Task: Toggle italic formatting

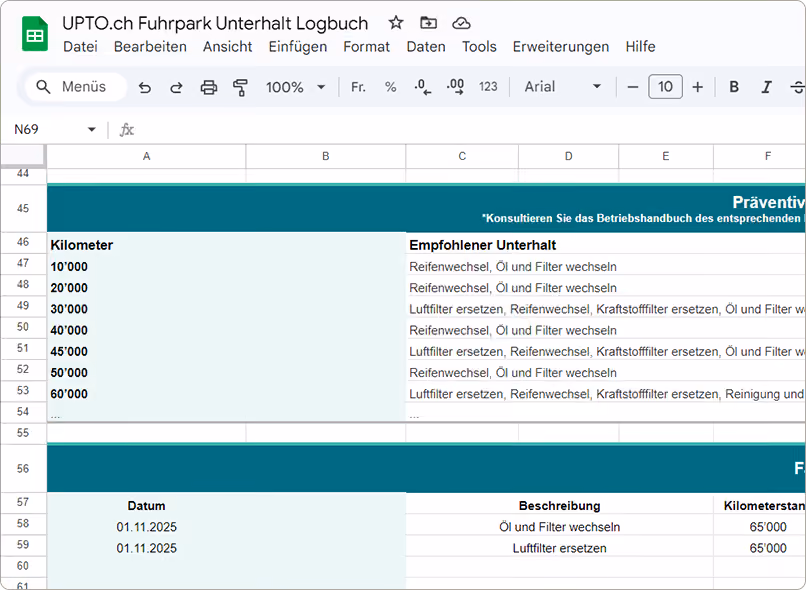Action: [766, 87]
